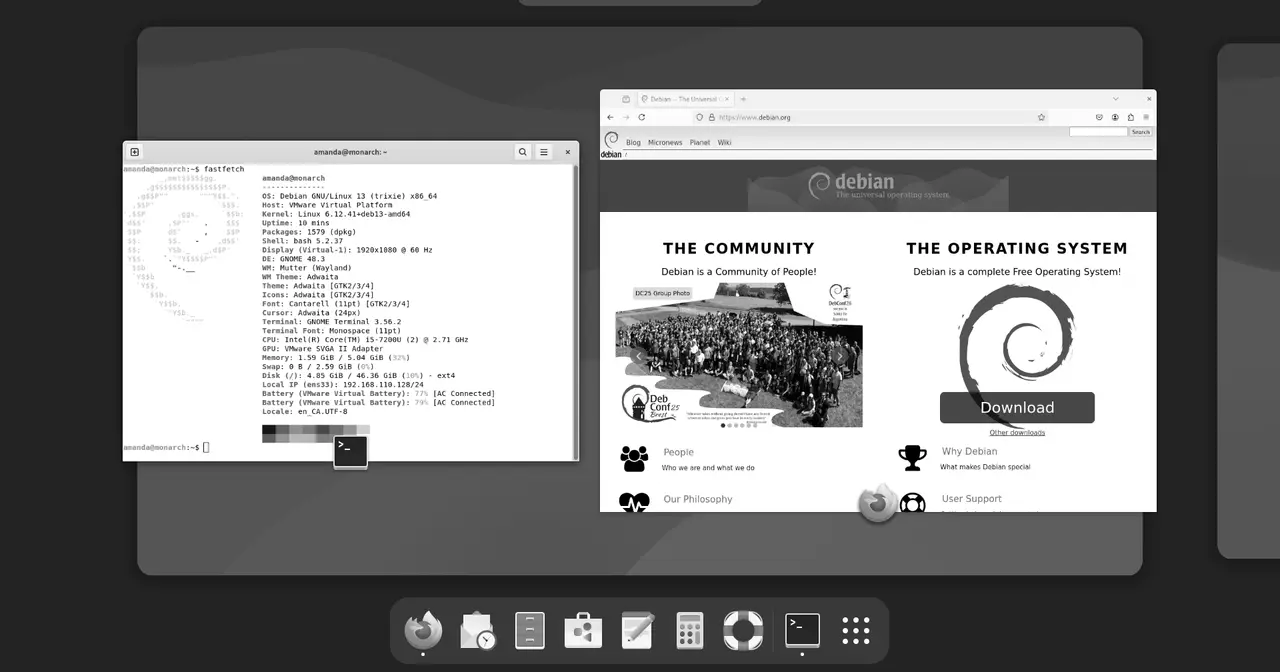Open a new tab in Firefox
Image resolution: width=1280 pixels, height=672 pixels.
point(743,99)
